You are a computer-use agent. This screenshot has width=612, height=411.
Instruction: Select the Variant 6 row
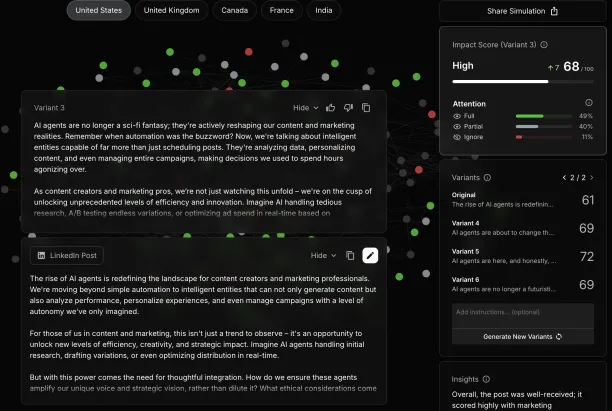pos(523,285)
